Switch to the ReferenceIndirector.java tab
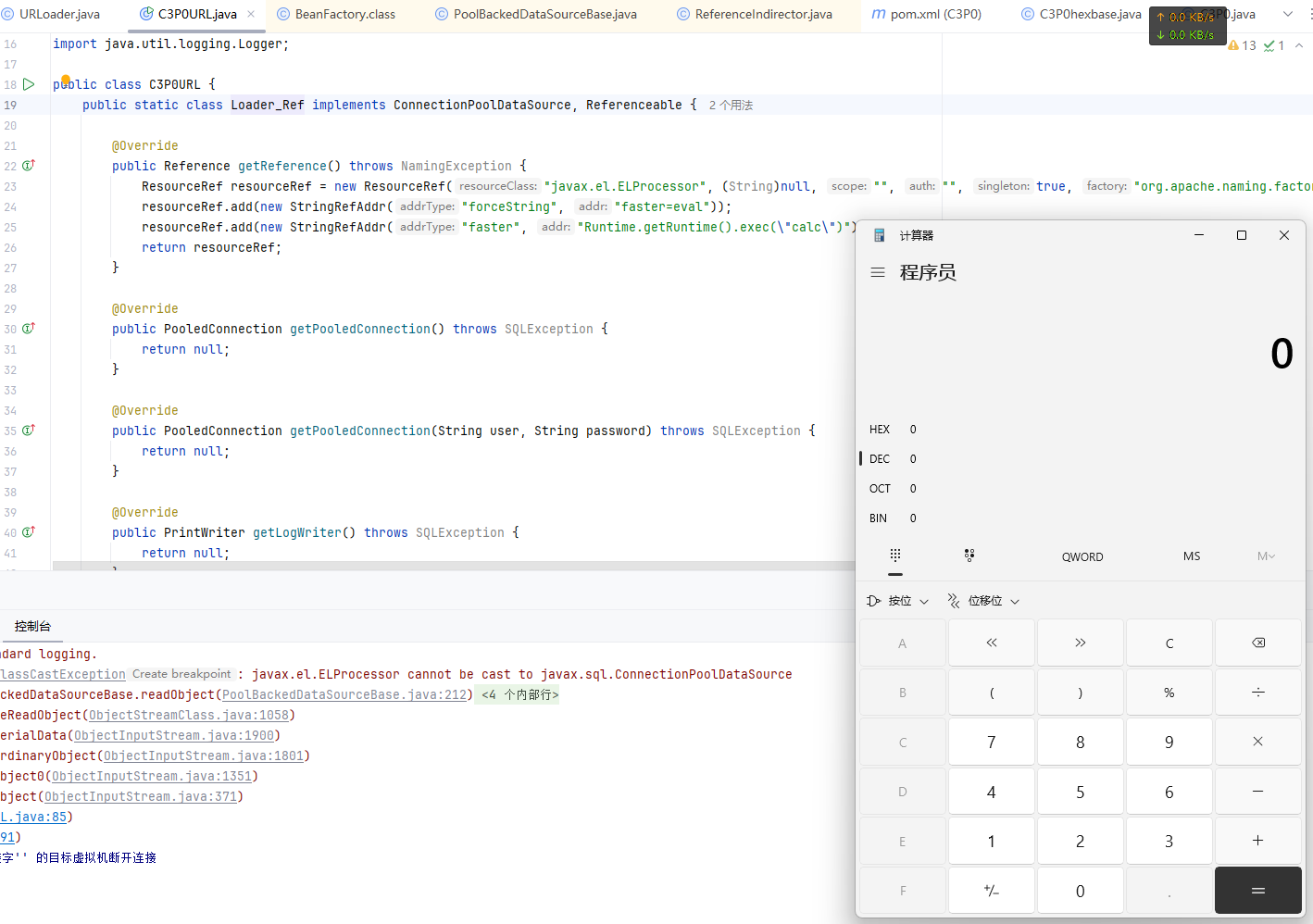 tap(754, 14)
